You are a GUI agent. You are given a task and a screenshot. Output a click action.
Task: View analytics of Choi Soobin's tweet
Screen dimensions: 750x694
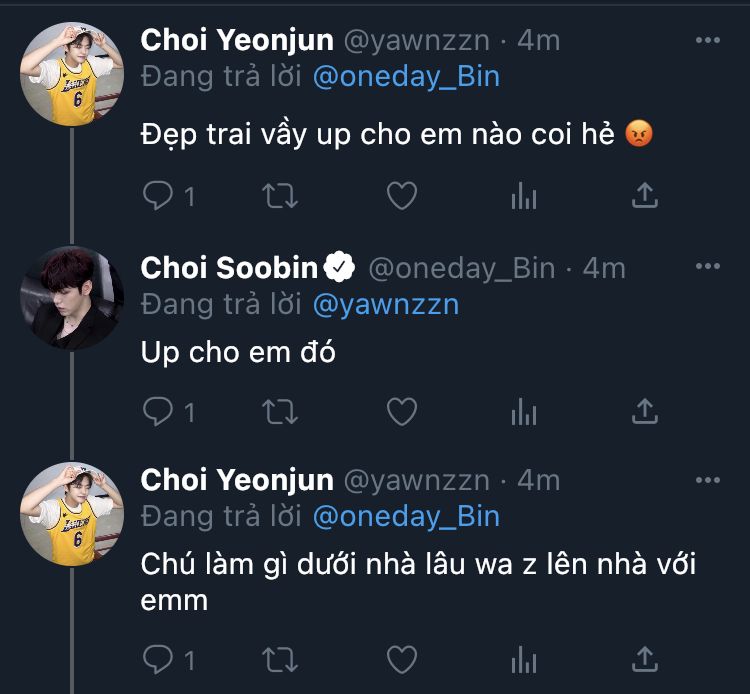click(524, 411)
